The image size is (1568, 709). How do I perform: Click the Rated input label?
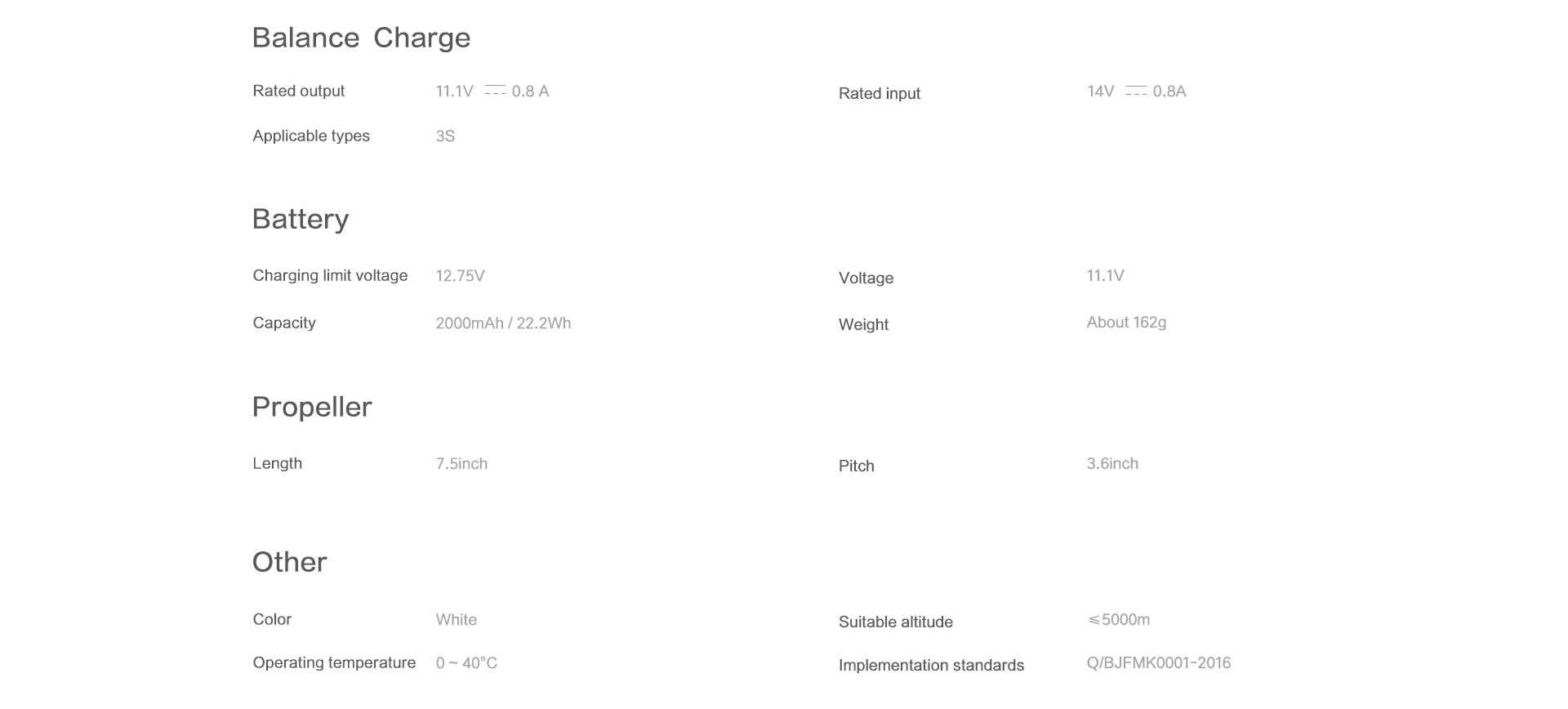879,93
